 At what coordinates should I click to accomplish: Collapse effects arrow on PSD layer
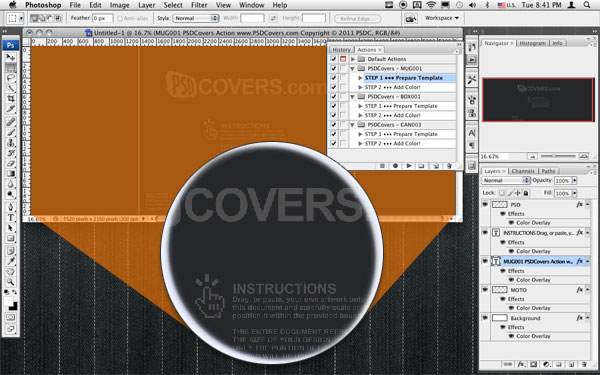(x=587, y=205)
